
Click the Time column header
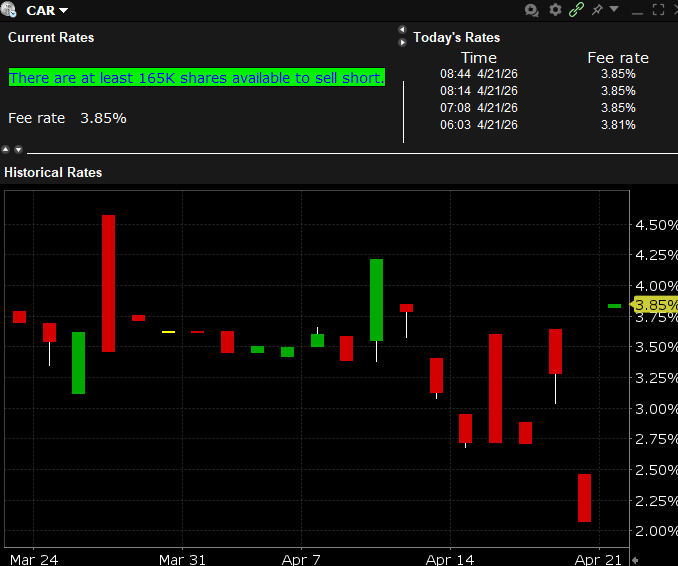click(x=479, y=58)
